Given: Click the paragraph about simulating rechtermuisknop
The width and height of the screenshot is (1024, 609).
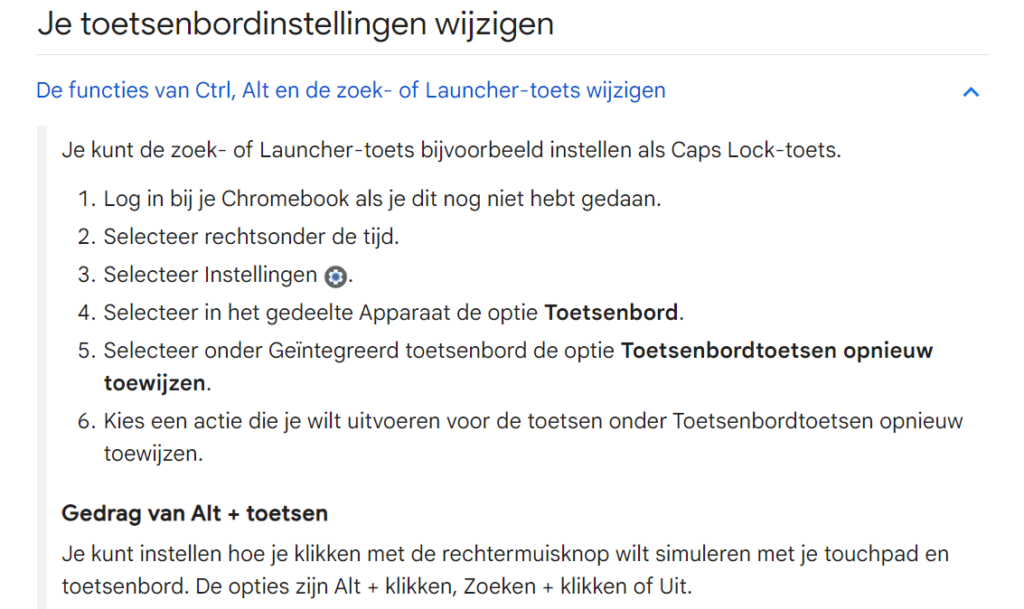Looking at the screenshot, I should pyautogui.click(x=505, y=554).
